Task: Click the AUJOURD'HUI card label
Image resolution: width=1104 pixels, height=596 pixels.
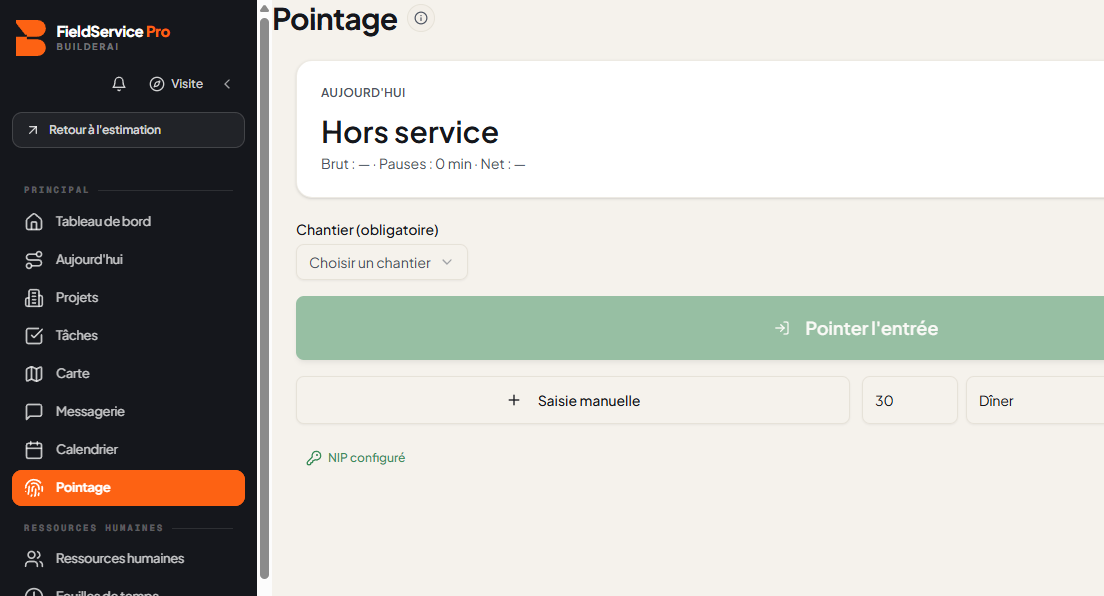Action: coord(363,92)
